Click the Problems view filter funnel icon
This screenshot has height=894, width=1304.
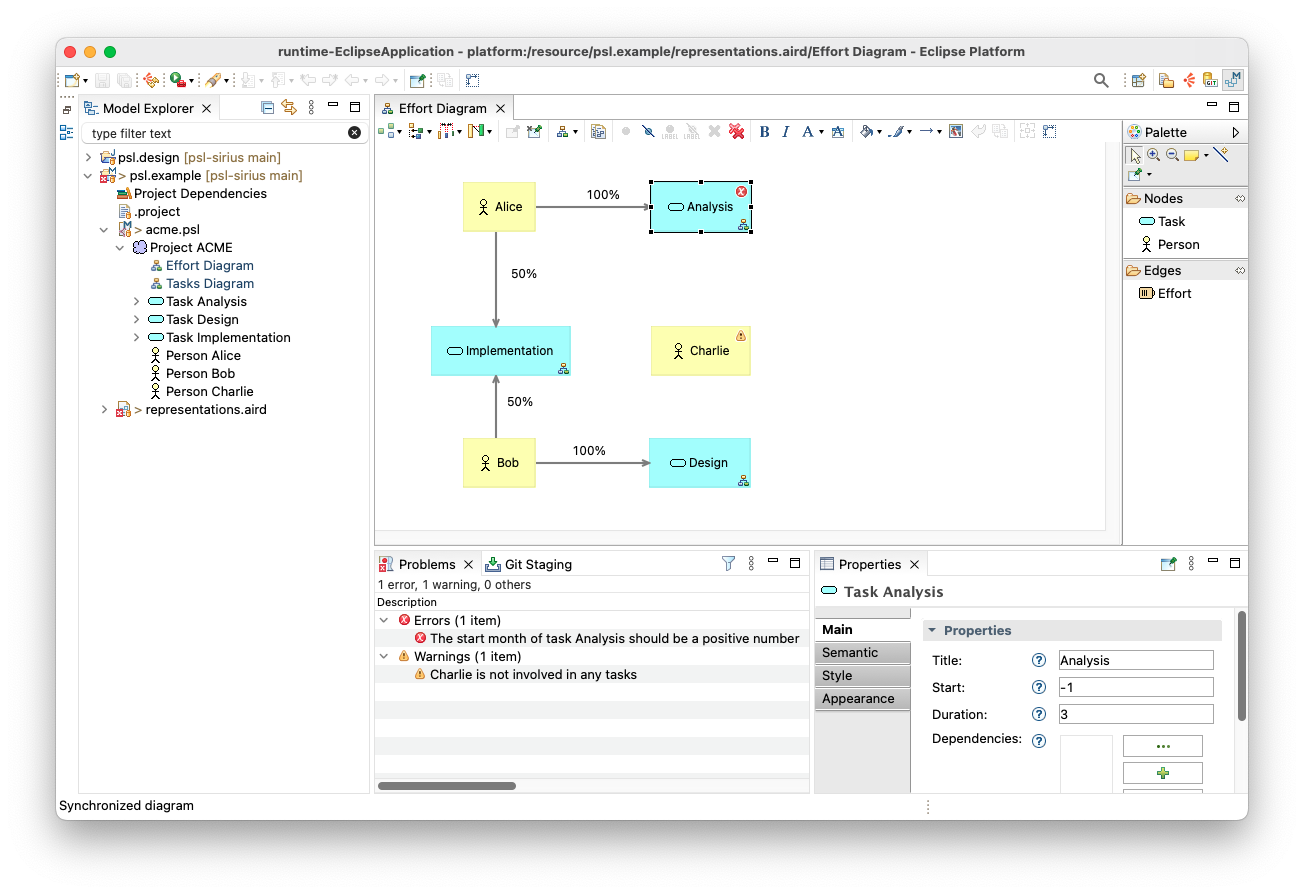(x=728, y=564)
